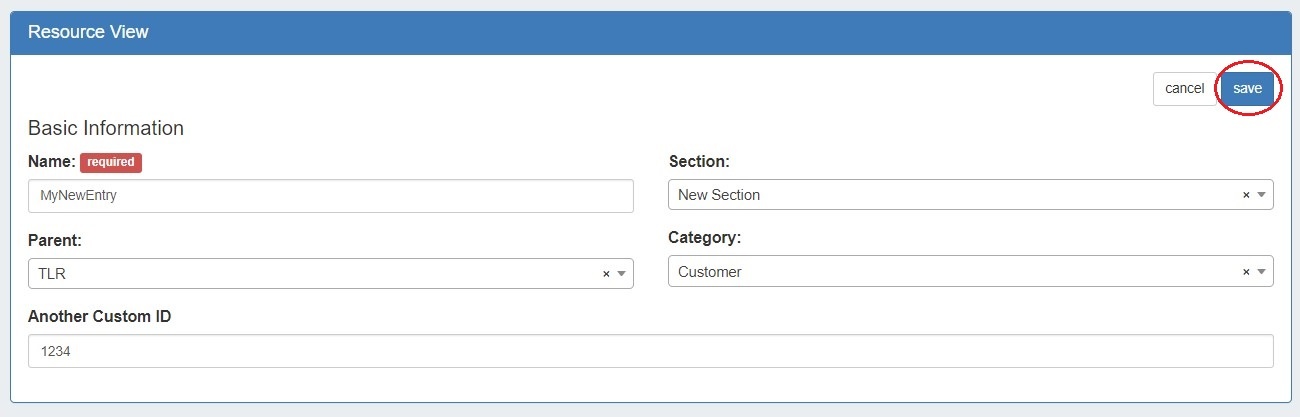This screenshot has height=417, width=1300.
Task: Click the red required badge
Action: (111, 162)
